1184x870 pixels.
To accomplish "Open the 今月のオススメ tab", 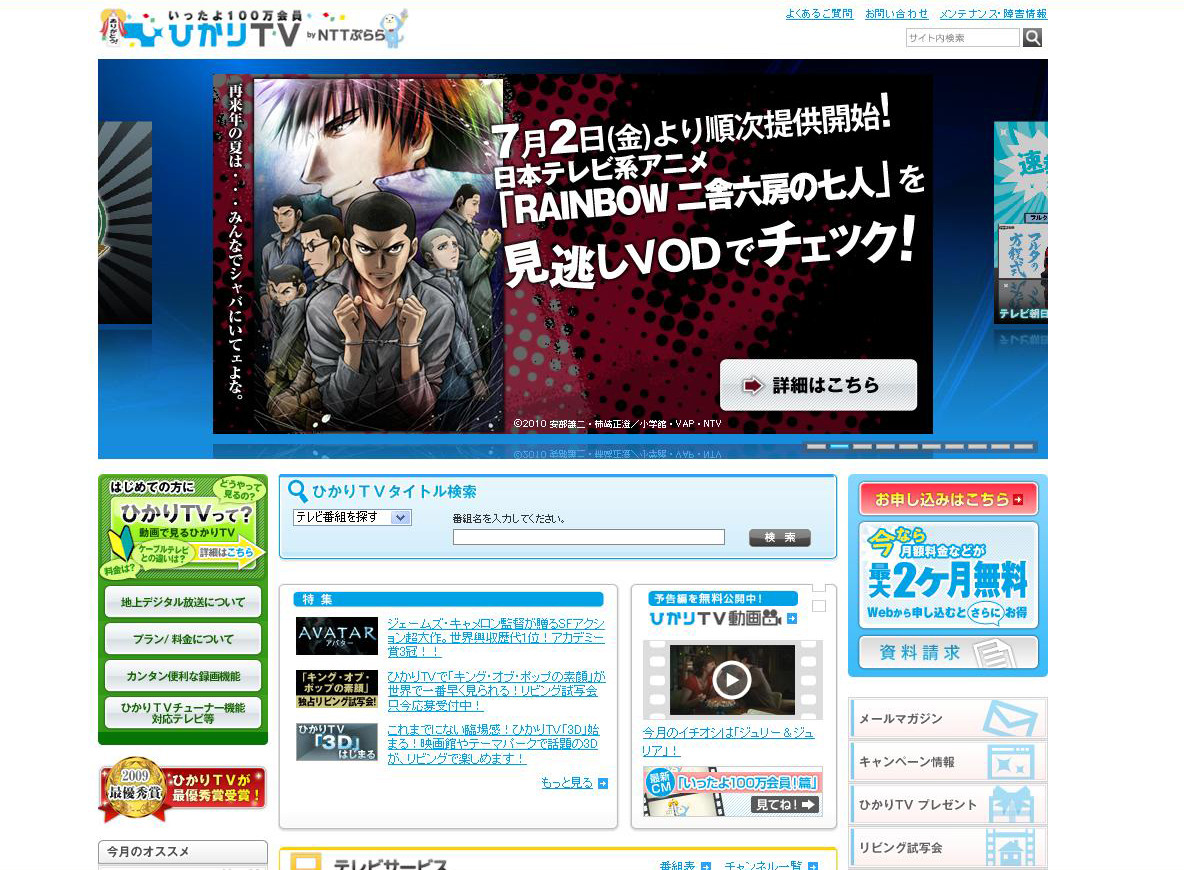I will pos(183,851).
